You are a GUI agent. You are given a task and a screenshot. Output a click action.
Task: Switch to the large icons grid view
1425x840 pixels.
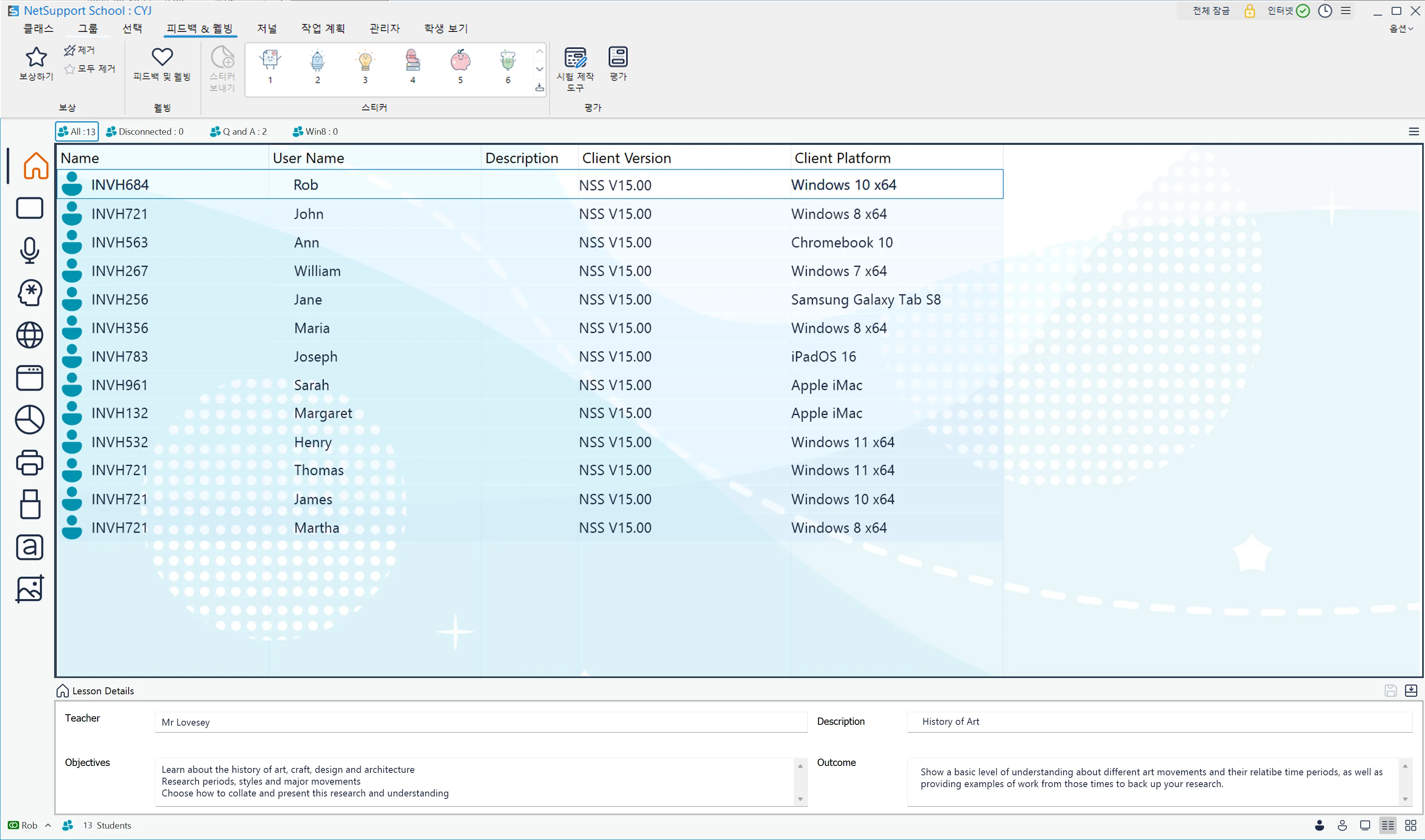coord(1410,825)
